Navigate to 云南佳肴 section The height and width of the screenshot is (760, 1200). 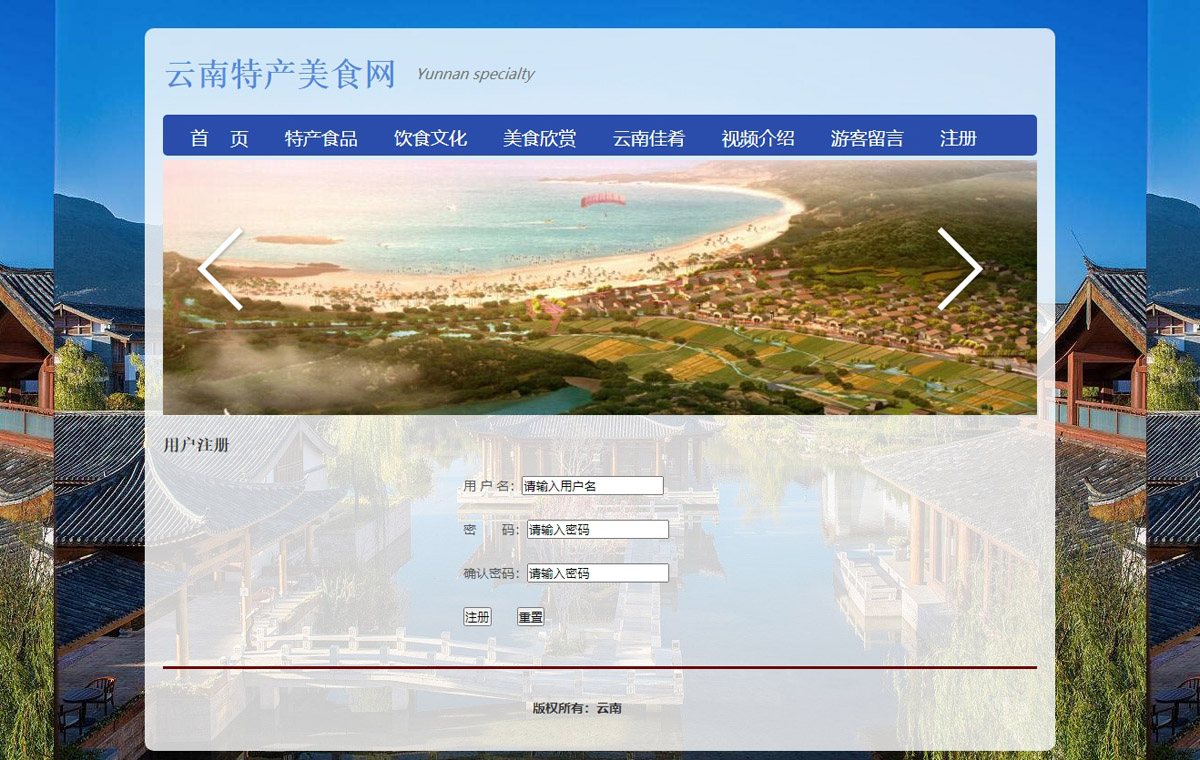pos(649,138)
